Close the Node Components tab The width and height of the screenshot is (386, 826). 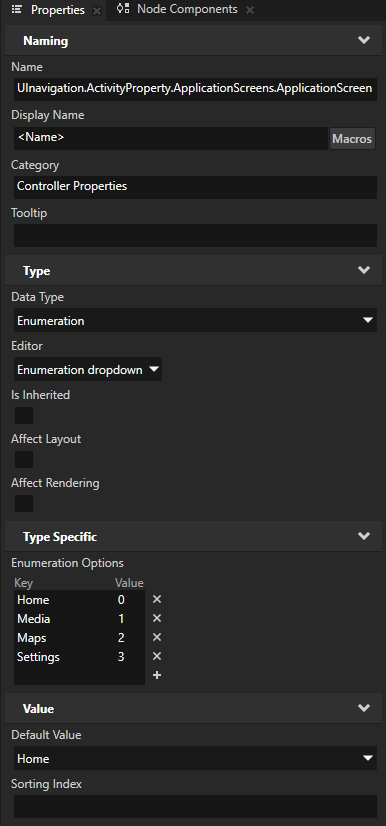click(250, 10)
